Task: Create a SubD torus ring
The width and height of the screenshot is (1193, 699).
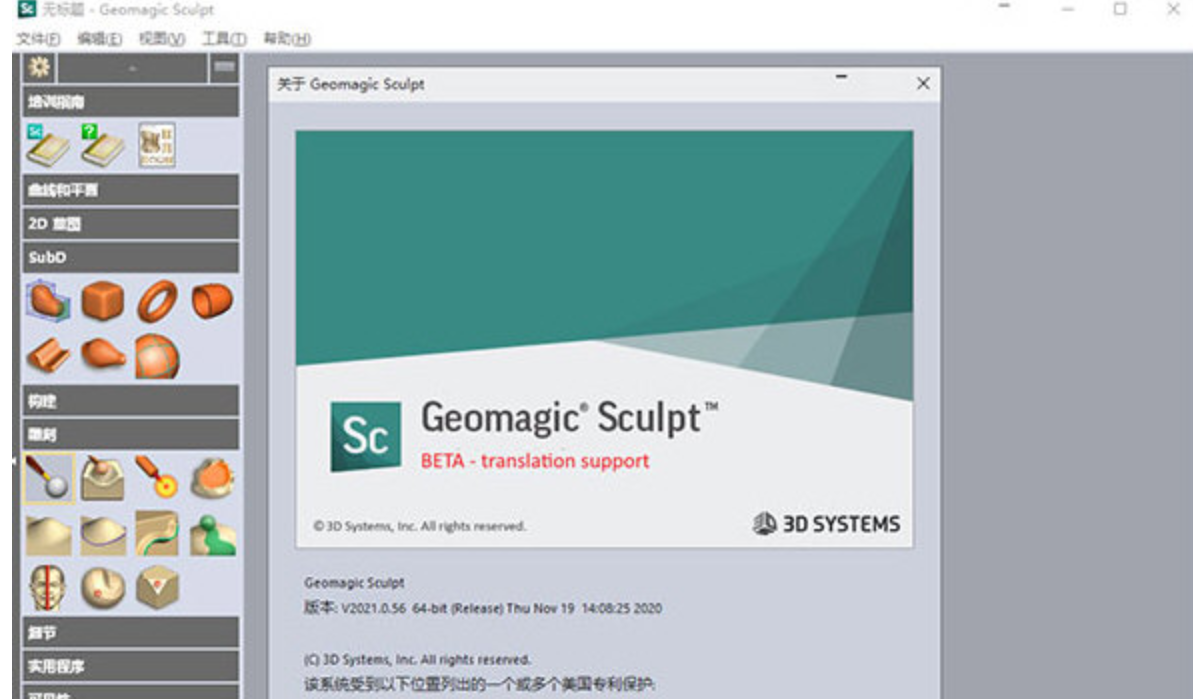Action: [157, 301]
